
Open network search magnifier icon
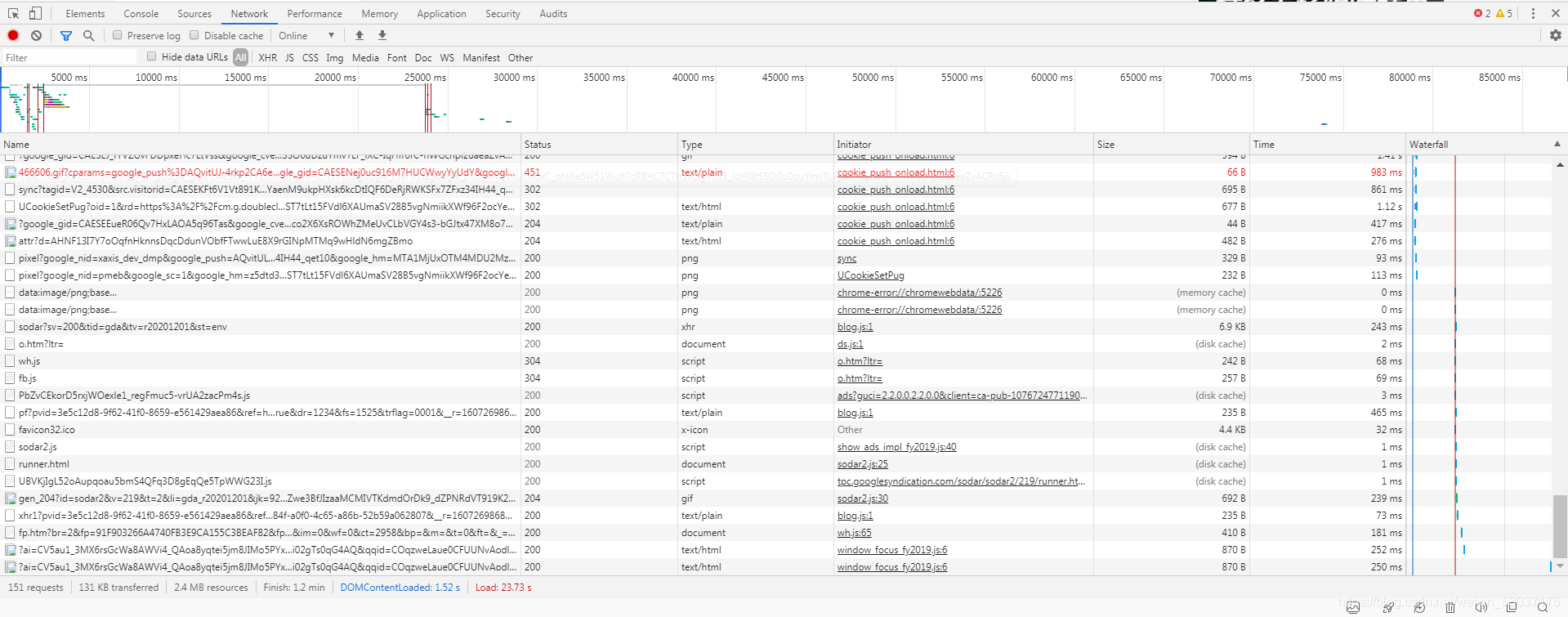89,35
